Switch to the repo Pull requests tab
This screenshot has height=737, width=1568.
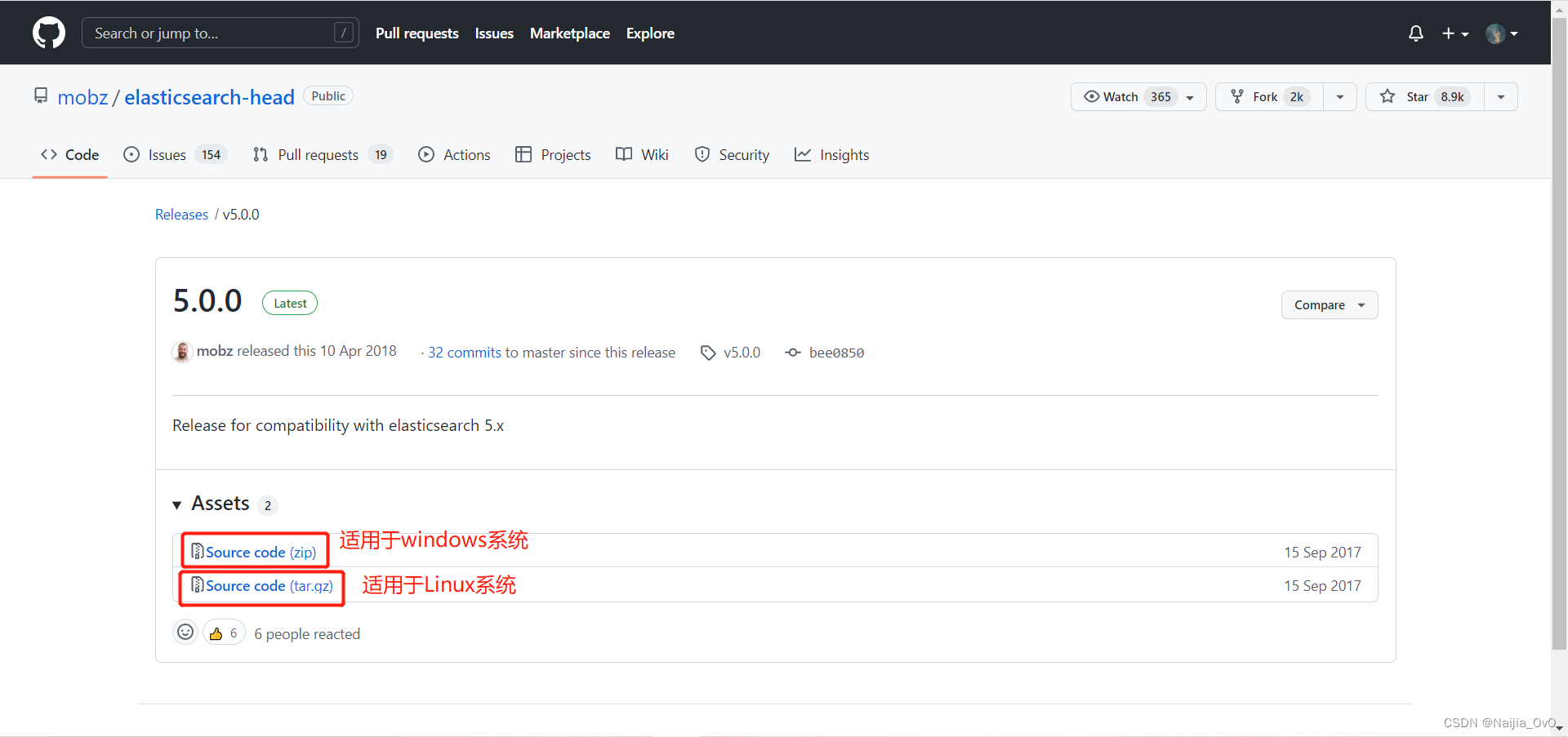(323, 155)
